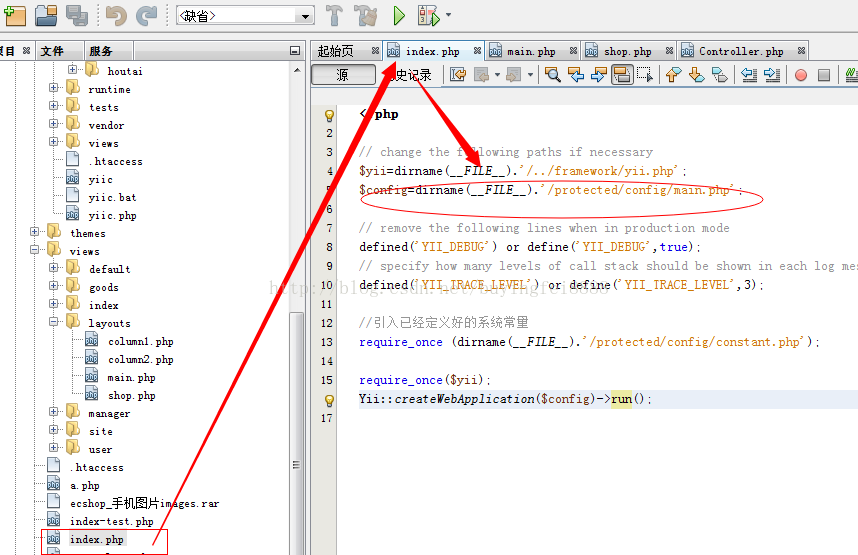Expand the houtai folder
Screen dimensions: 858x555
(x=72, y=70)
